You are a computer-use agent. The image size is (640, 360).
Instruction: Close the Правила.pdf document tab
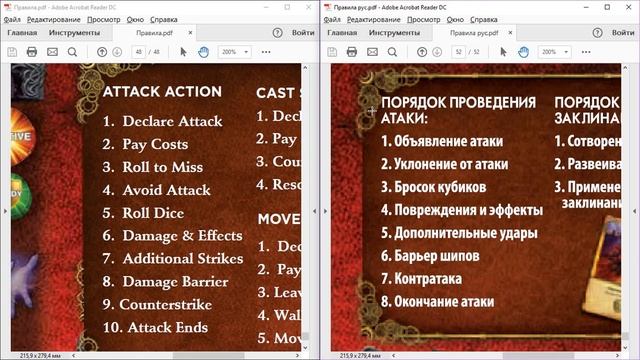pos(190,33)
